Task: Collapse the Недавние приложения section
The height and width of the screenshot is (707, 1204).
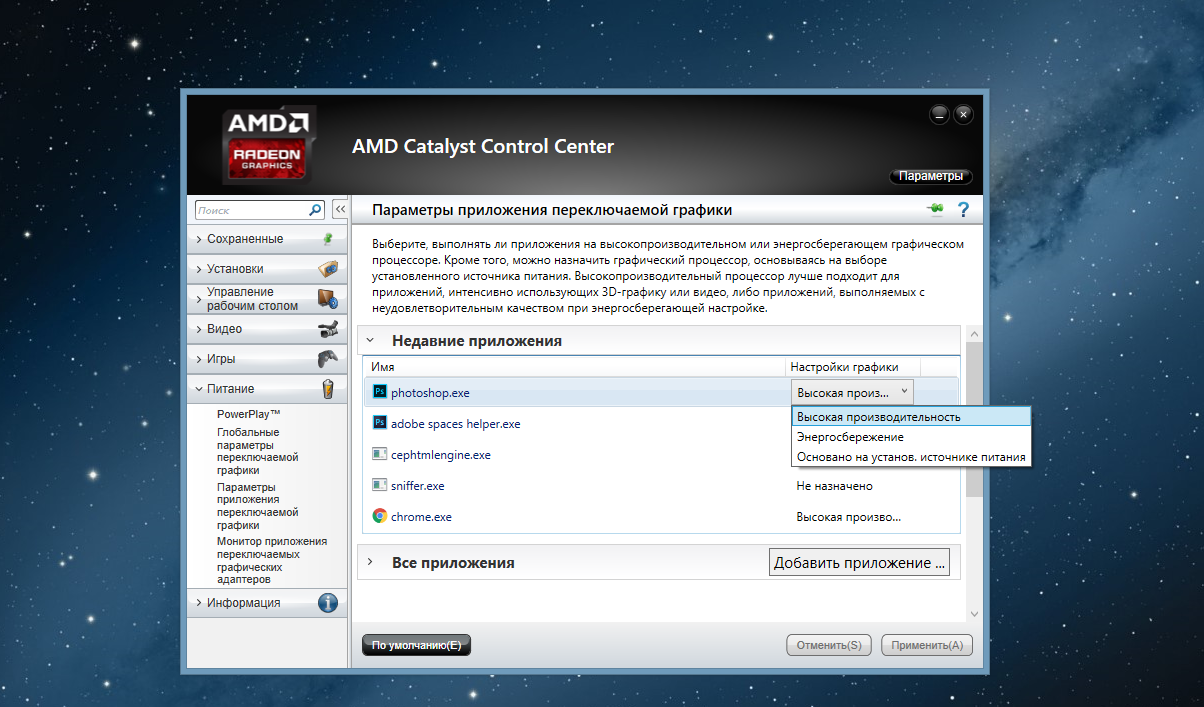Action: coord(370,341)
